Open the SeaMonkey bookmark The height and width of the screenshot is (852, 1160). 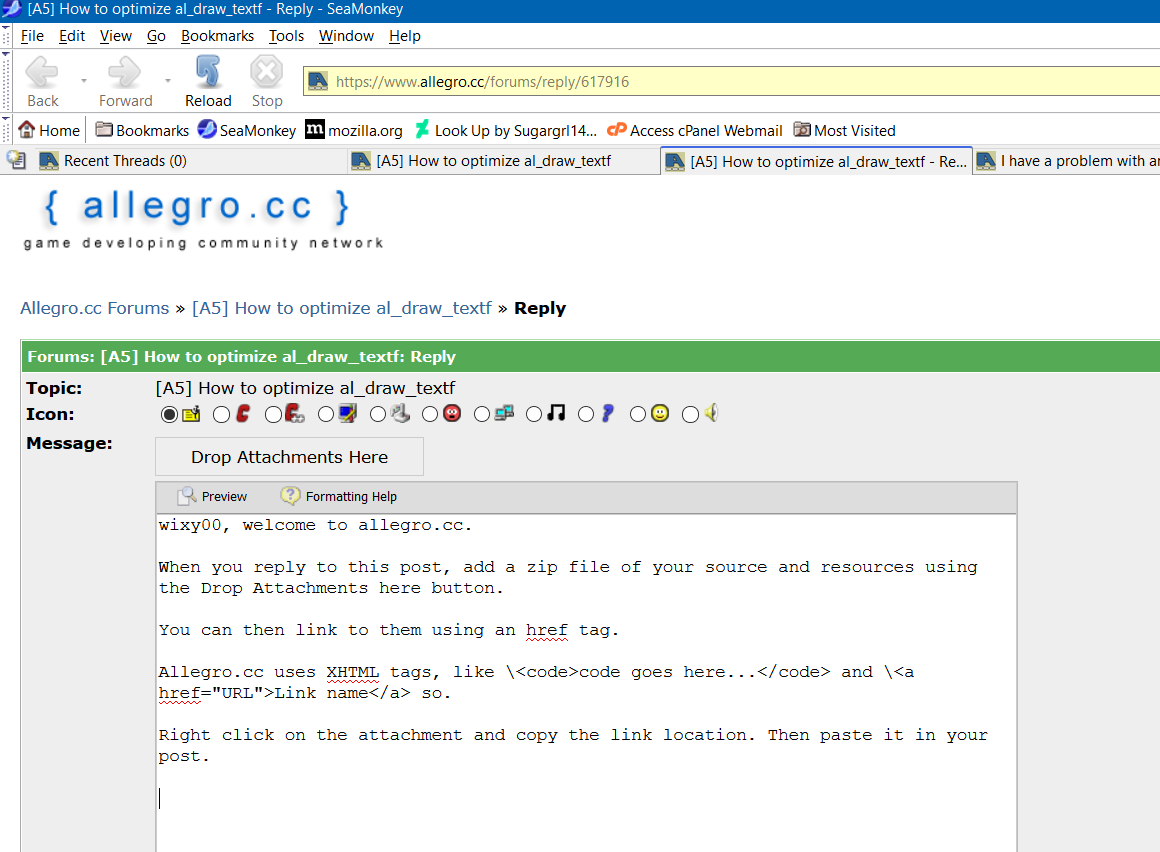click(247, 130)
